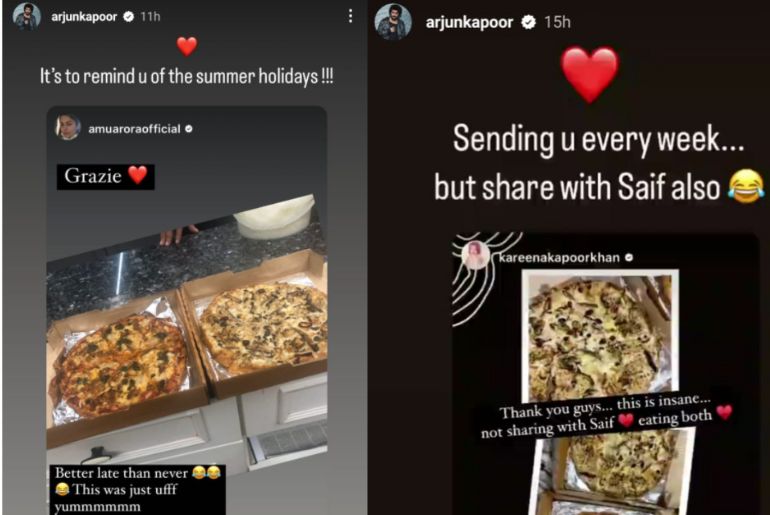The height and width of the screenshot is (515, 770).
Task: Tap verified badge beside left arjunkapoor name
Action: [129, 17]
